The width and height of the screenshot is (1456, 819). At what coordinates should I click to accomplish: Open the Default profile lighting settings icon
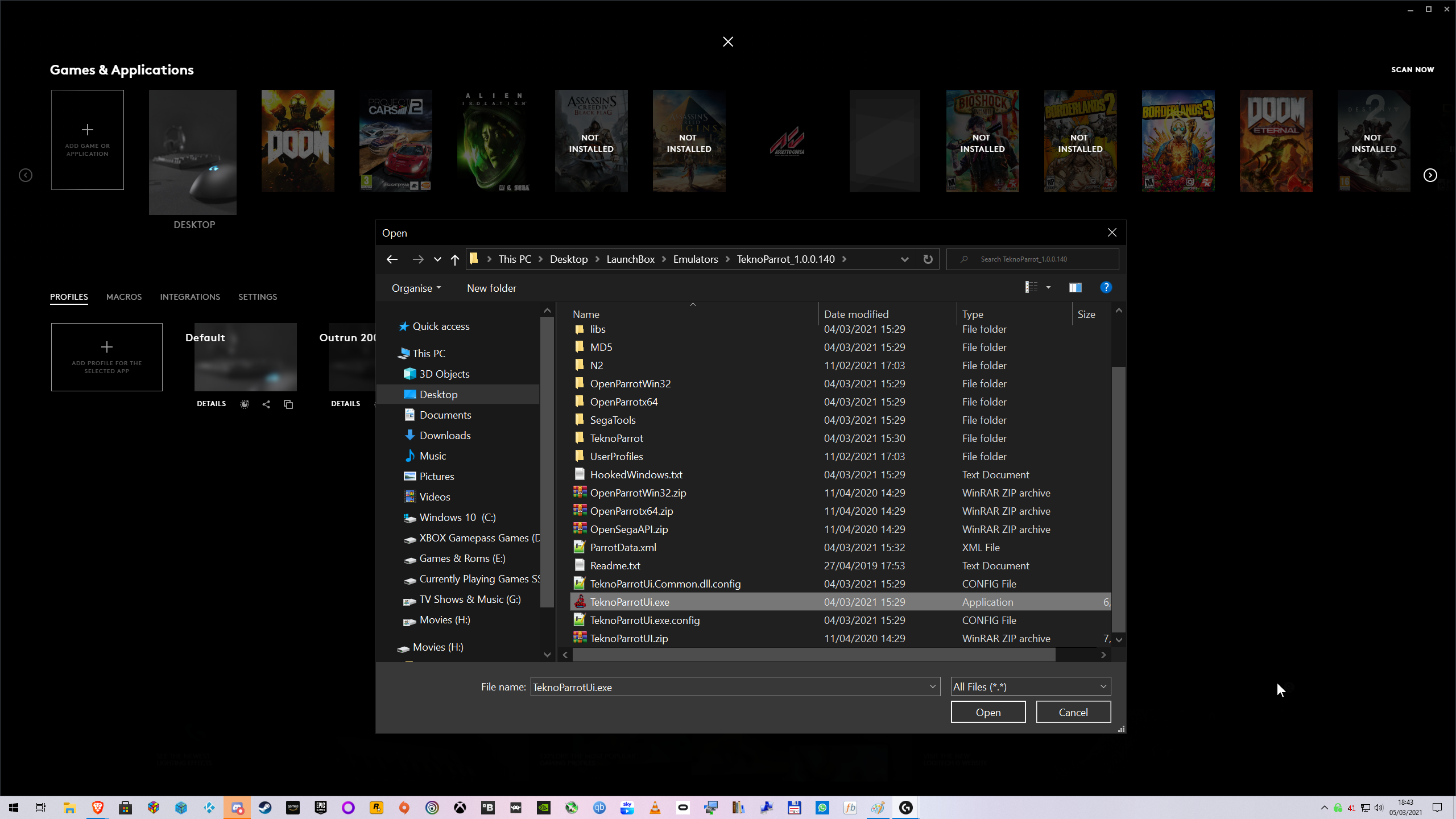[245, 404]
